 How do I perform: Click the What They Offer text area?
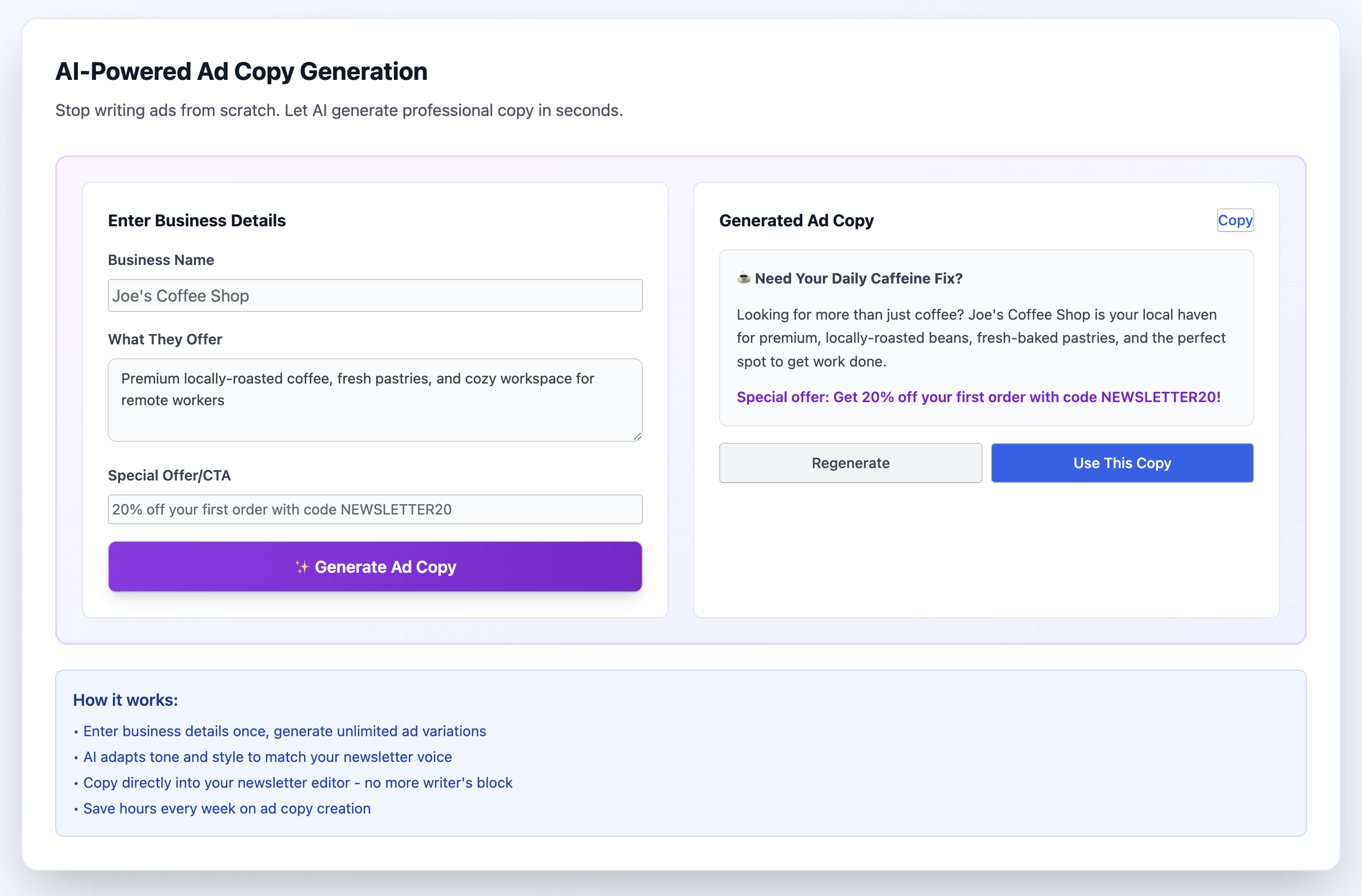click(375, 400)
